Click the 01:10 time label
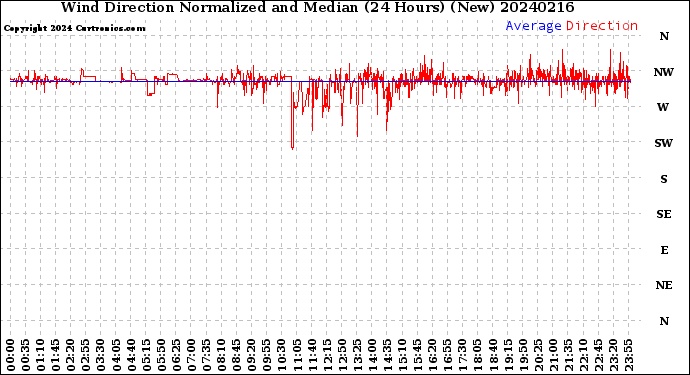 coord(41,355)
